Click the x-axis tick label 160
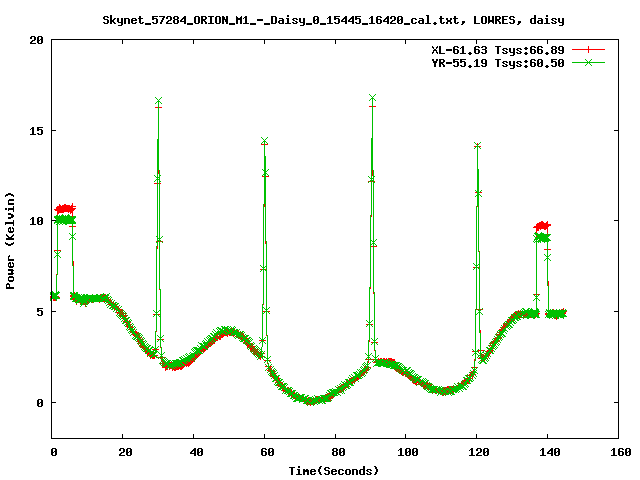640x480 pixels. click(x=621, y=452)
